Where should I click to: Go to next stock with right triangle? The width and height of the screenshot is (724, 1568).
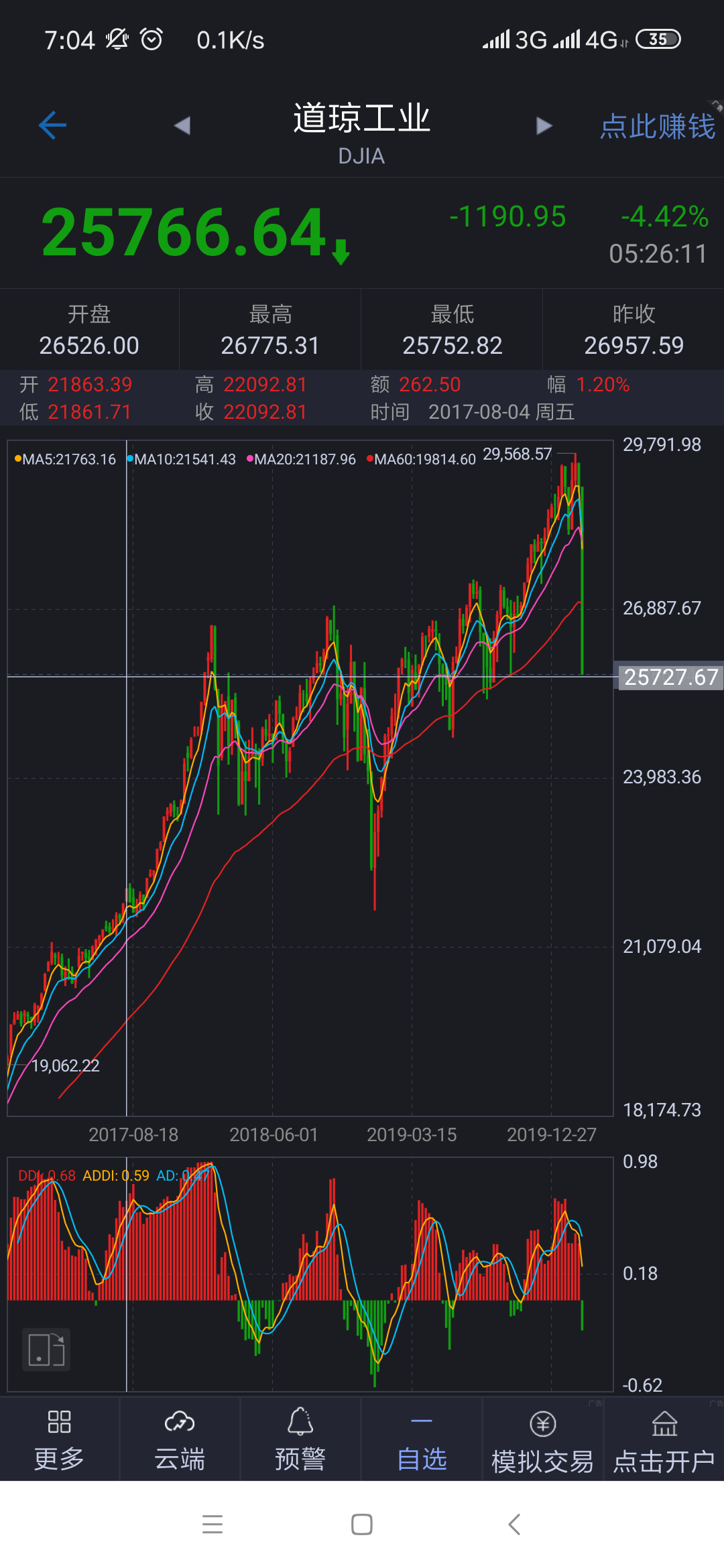point(544,125)
